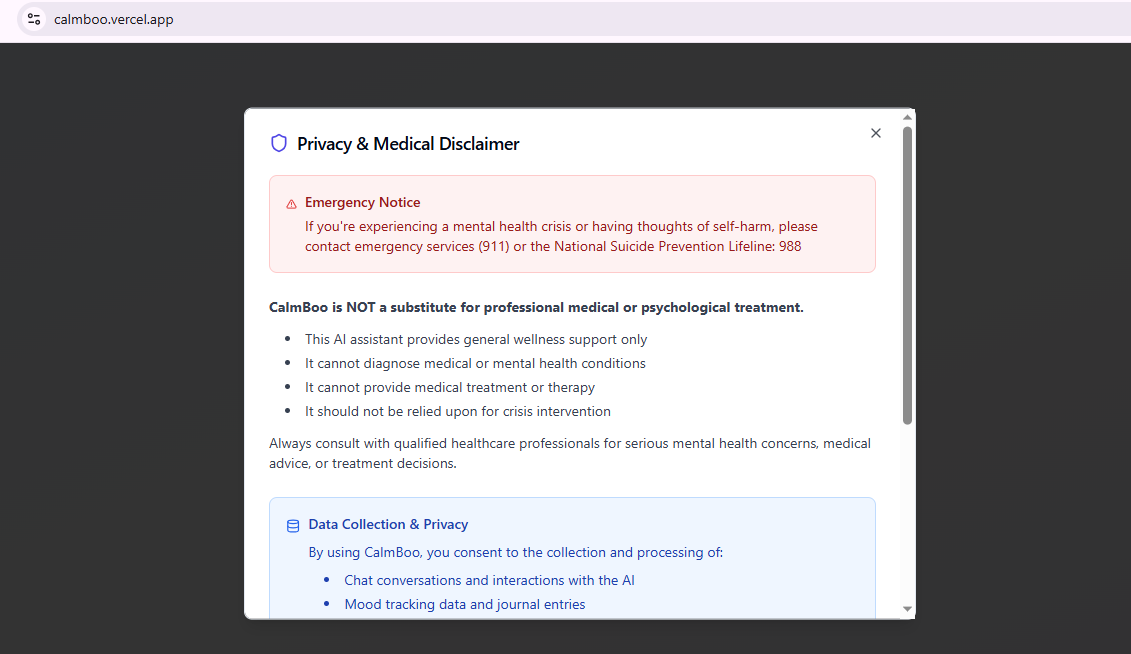Close the Privacy & Medical Disclaimer dialog

click(x=876, y=133)
